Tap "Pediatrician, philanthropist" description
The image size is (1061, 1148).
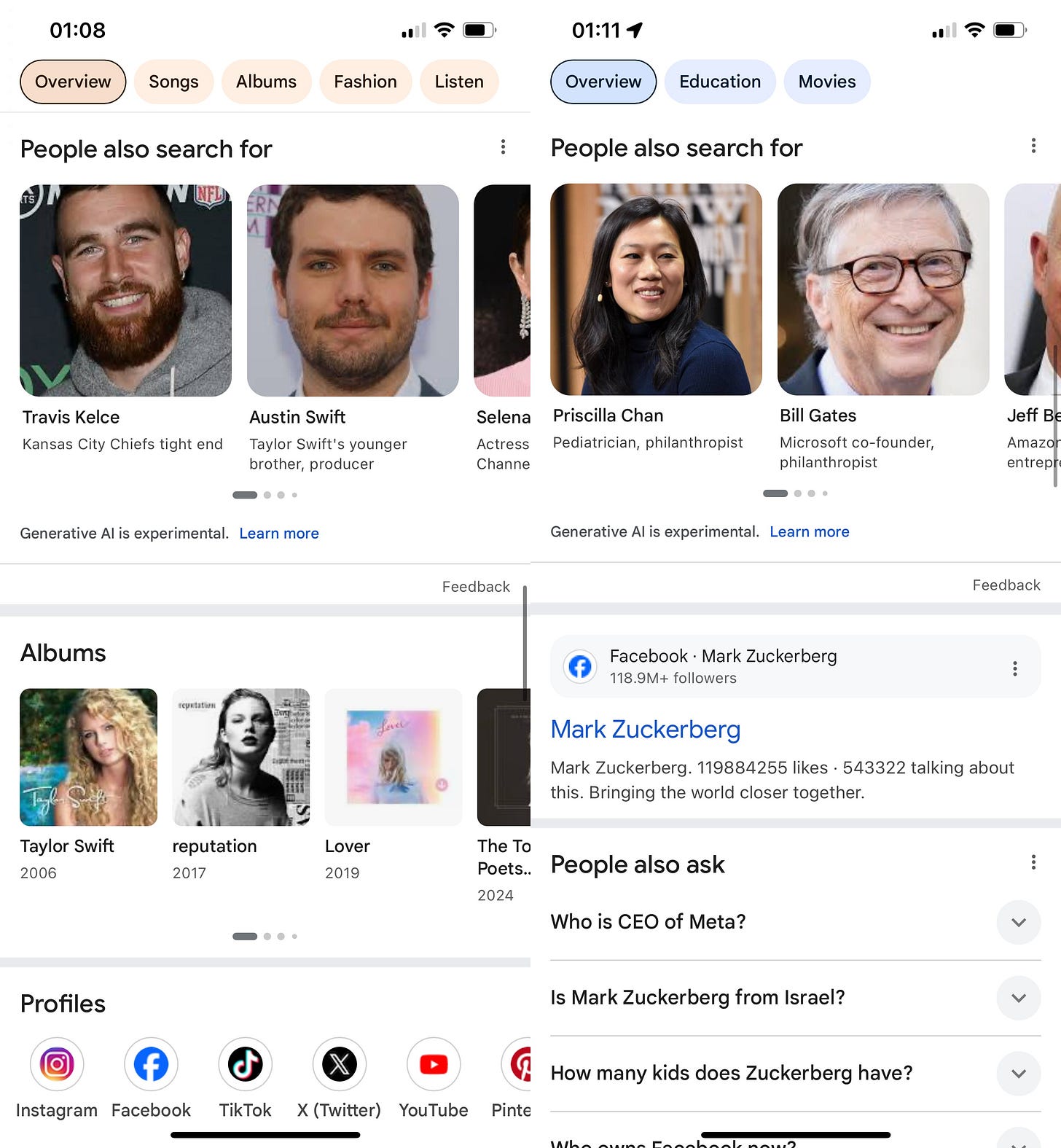tap(648, 443)
